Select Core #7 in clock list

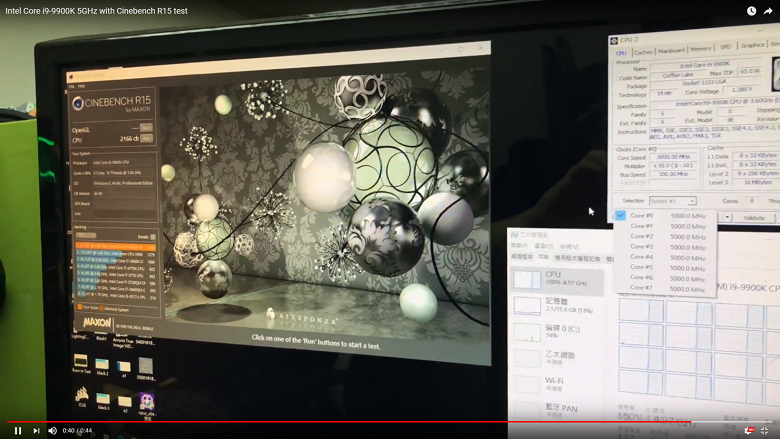[665, 288]
